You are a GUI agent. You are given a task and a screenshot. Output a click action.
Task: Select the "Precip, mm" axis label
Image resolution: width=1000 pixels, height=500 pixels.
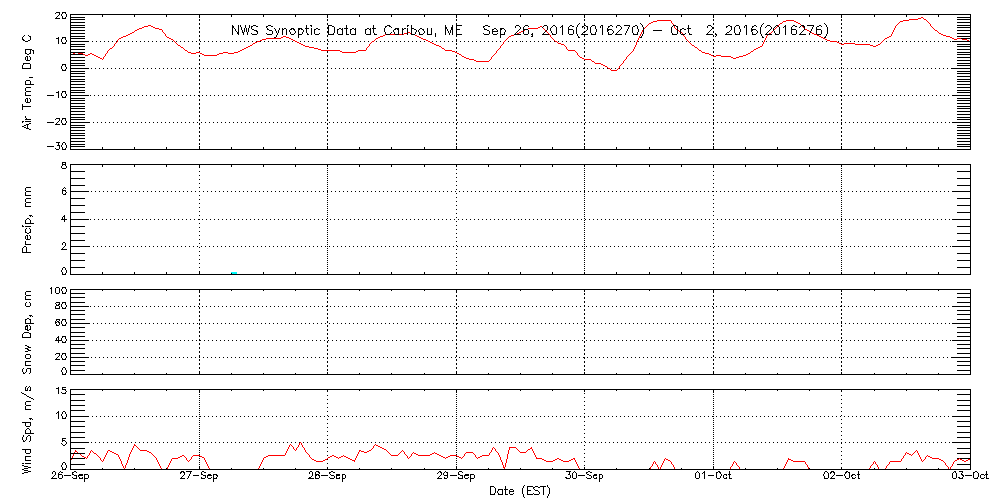point(27,219)
